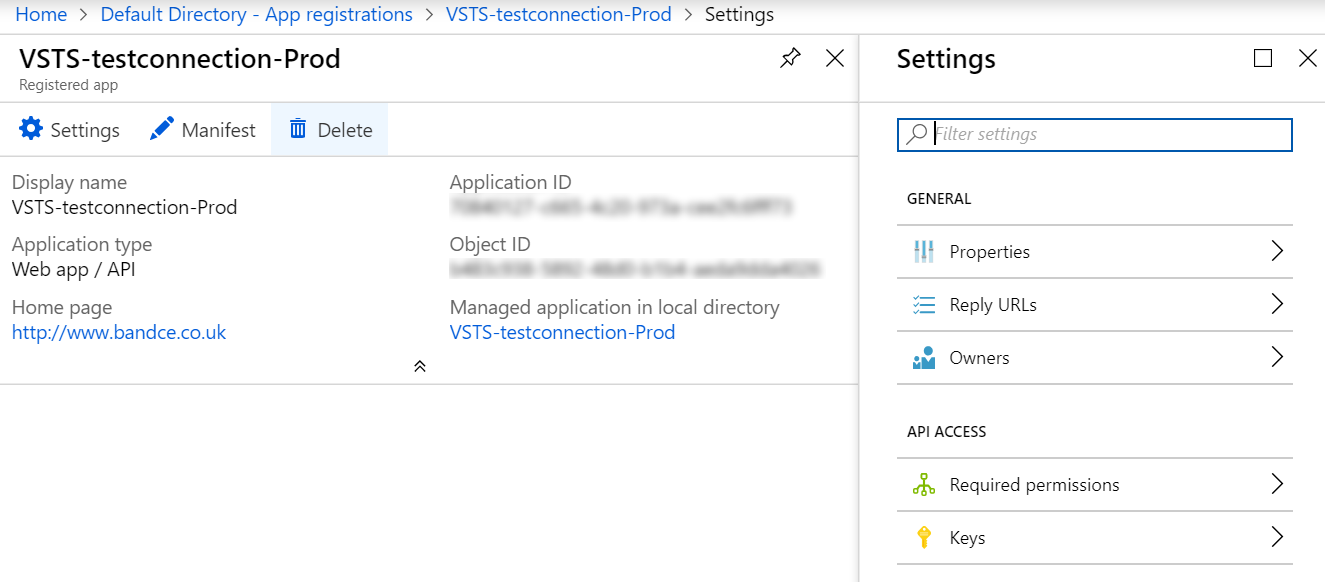Pin the VSTS-testconnection-Prod blade
Viewport: 1326px width, 582px height.
[790, 58]
